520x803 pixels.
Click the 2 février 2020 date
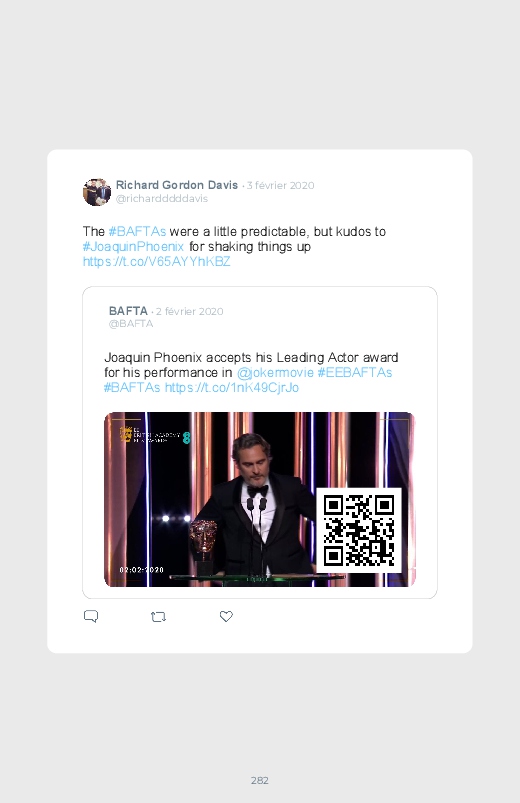click(190, 311)
